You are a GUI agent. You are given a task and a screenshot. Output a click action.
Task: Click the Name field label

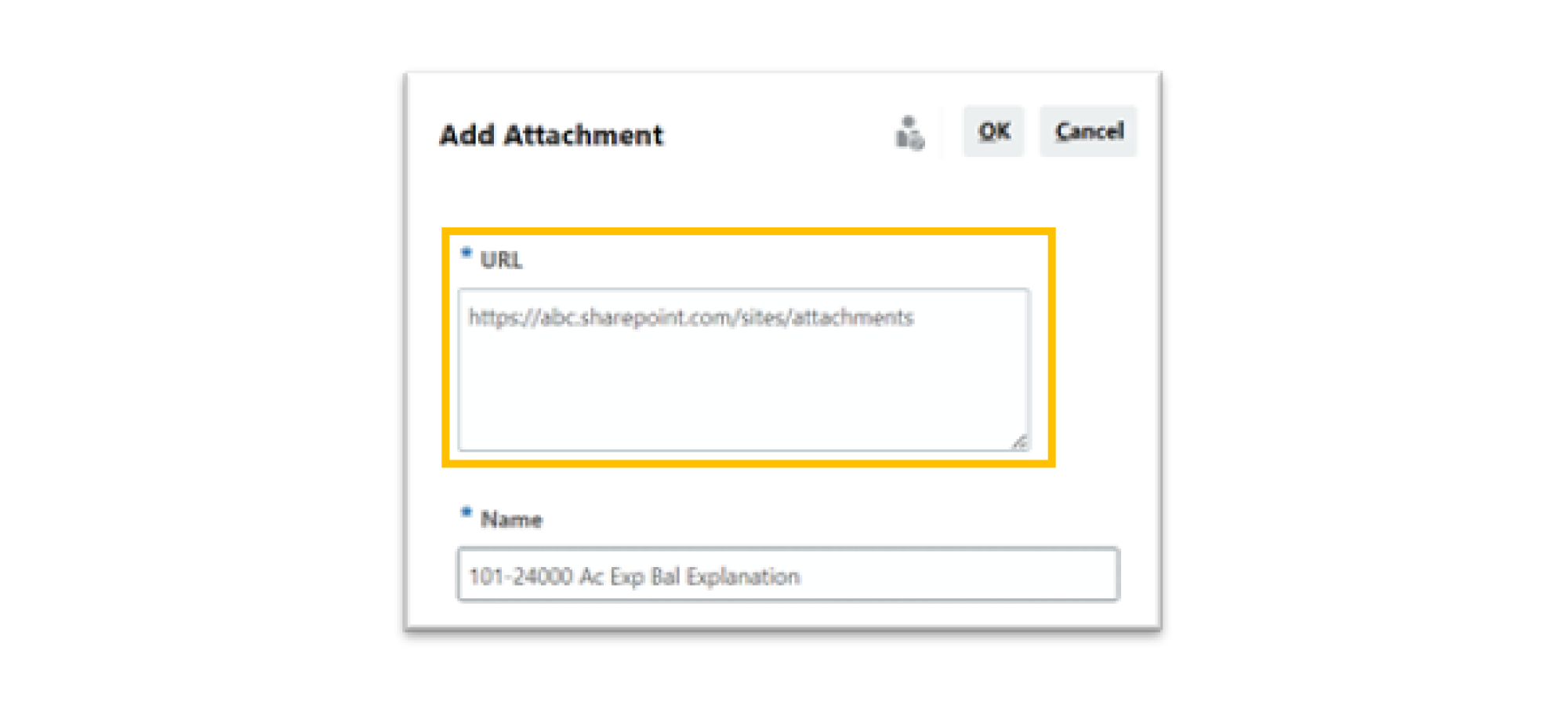click(x=511, y=519)
